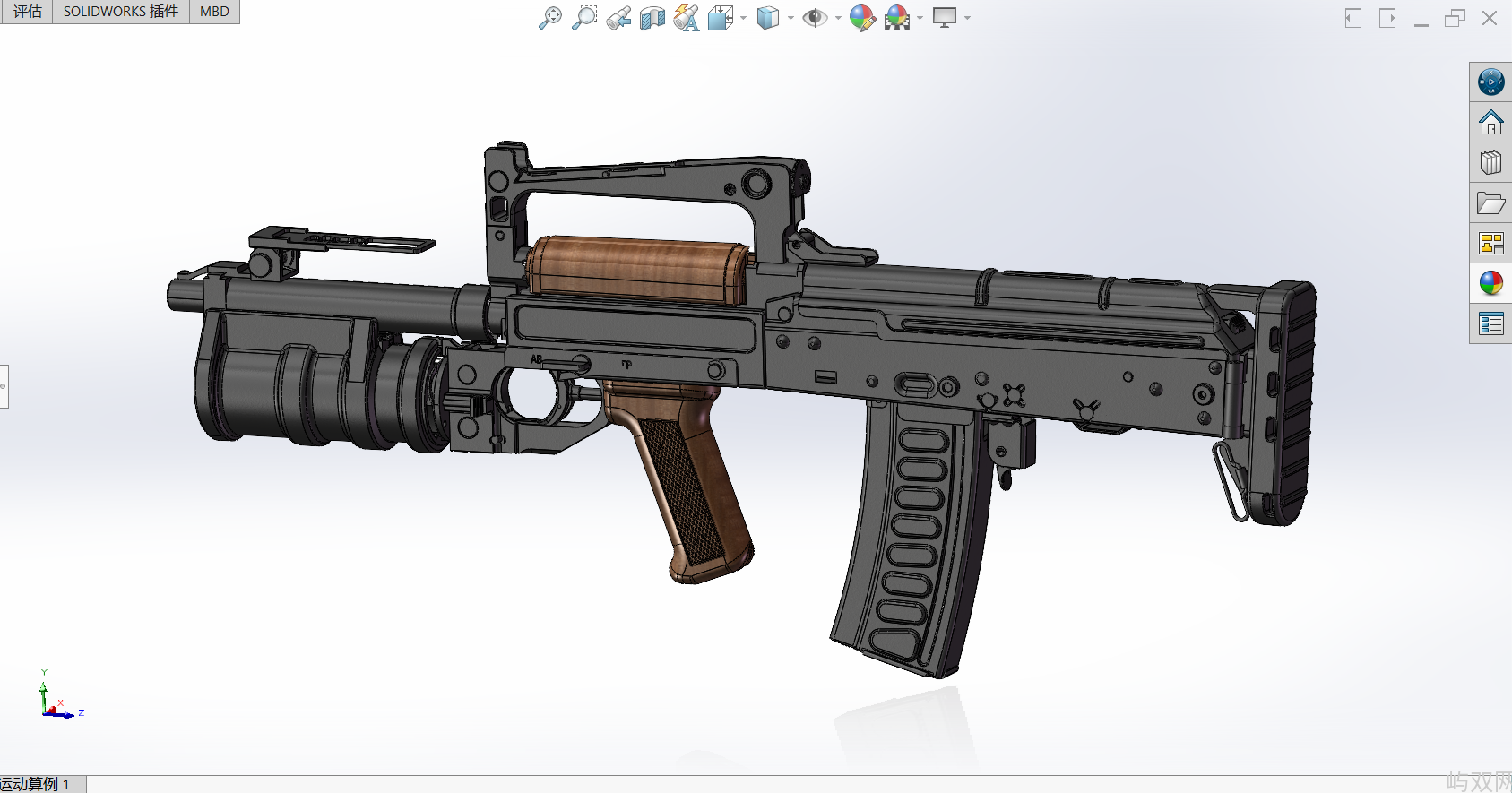Expand the Apply Scene dropdown arrow
1512x793 pixels.
point(920,18)
